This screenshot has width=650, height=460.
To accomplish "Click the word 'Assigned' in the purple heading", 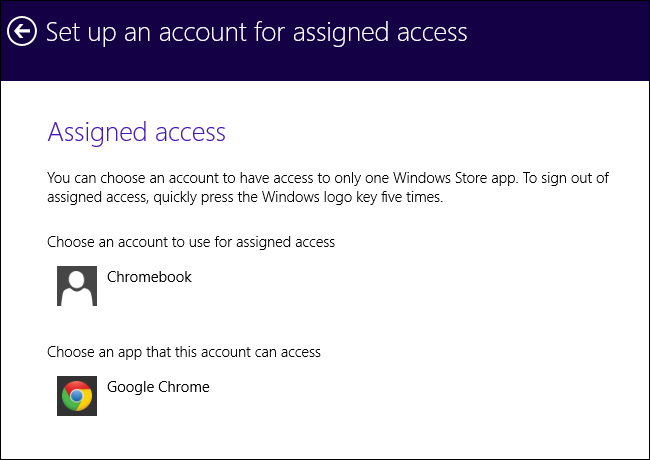I will click(x=97, y=132).
